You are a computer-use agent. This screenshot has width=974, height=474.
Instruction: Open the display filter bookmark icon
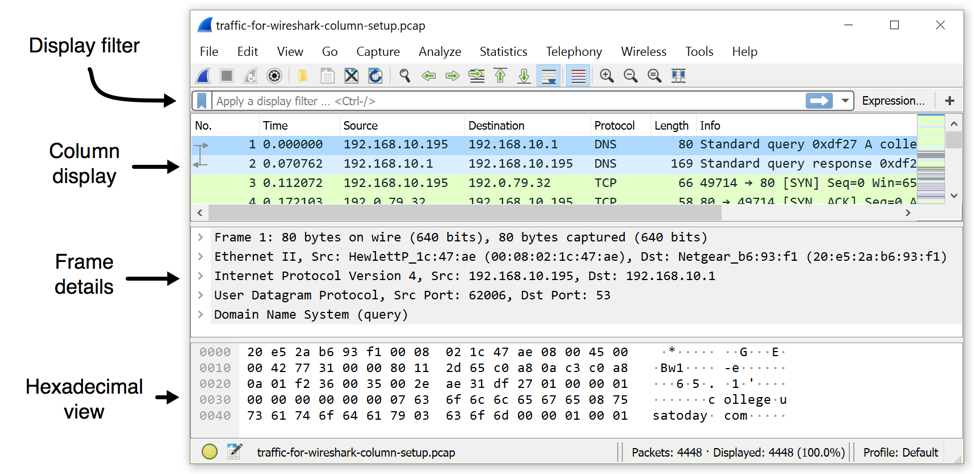coord(201,101)
